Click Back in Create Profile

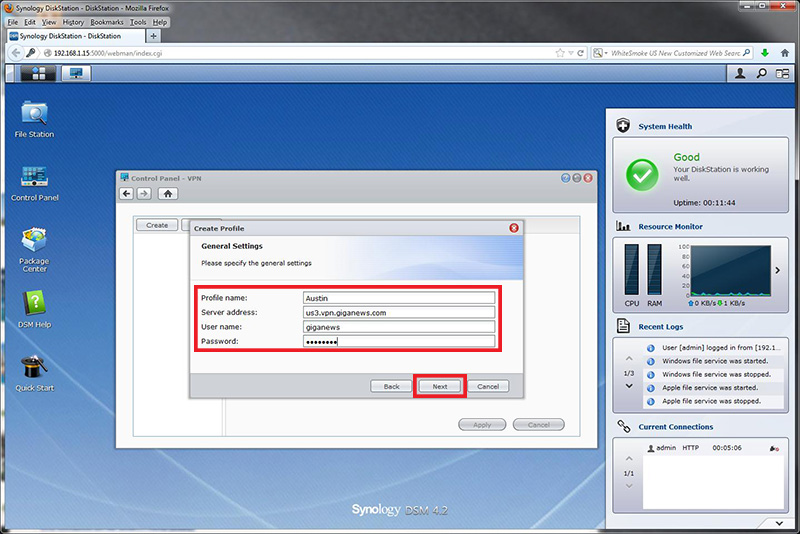(391, 387)
